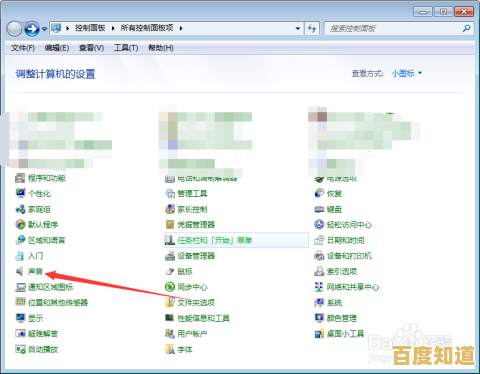Open recent pages dropdown beside forward button
Screen dimensions: 480x374
tap(44, 29)
